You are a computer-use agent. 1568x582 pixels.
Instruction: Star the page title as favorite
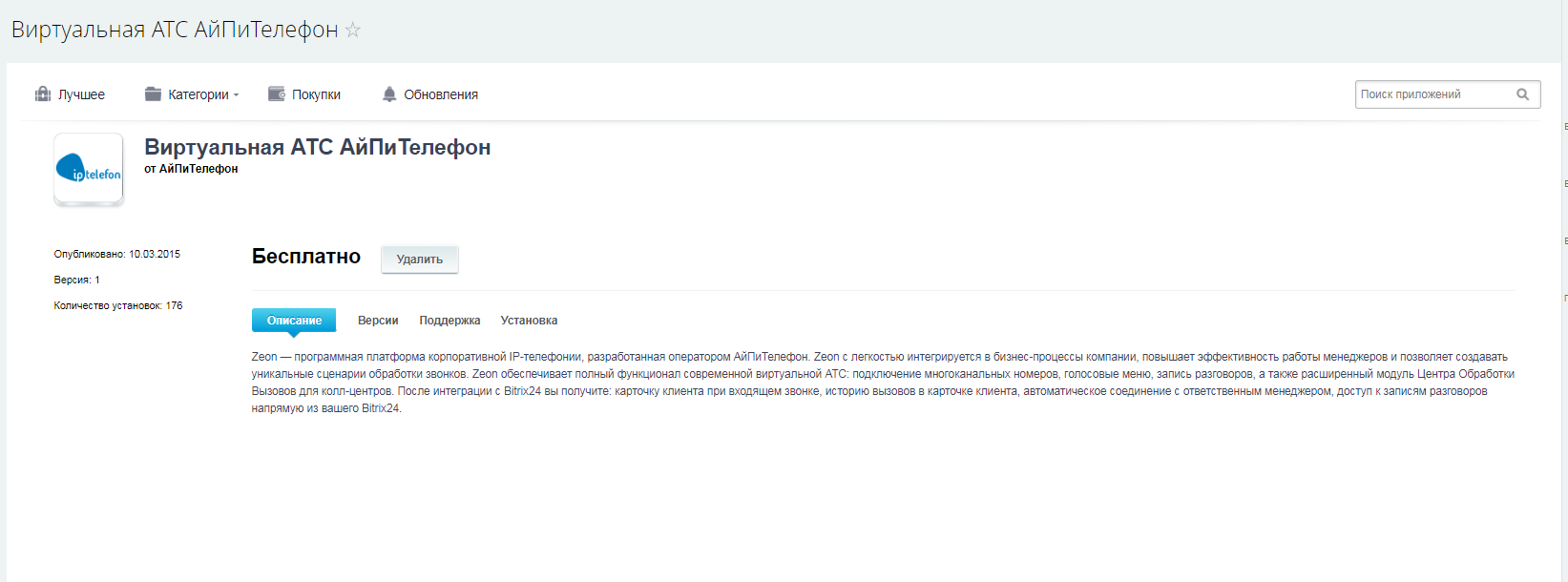point(353,30)
